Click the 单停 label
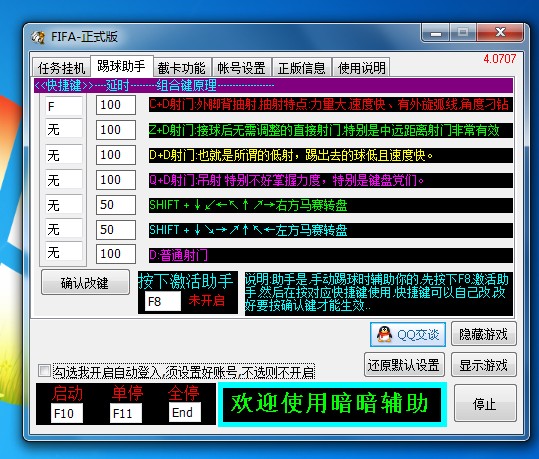 click(x=128, y=393)
